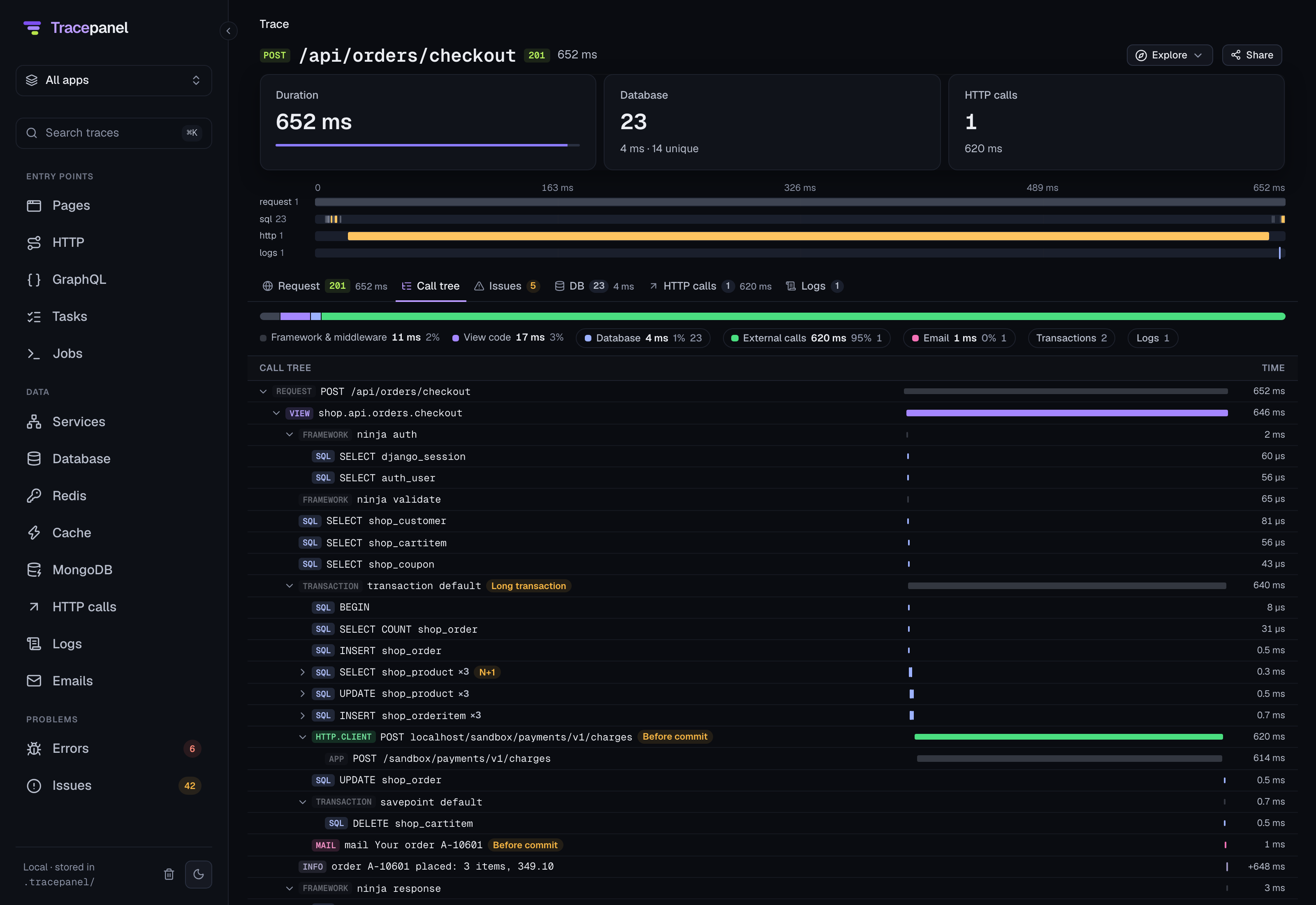
Task: Select the Call tree tab
Action: tap(431, 286)
